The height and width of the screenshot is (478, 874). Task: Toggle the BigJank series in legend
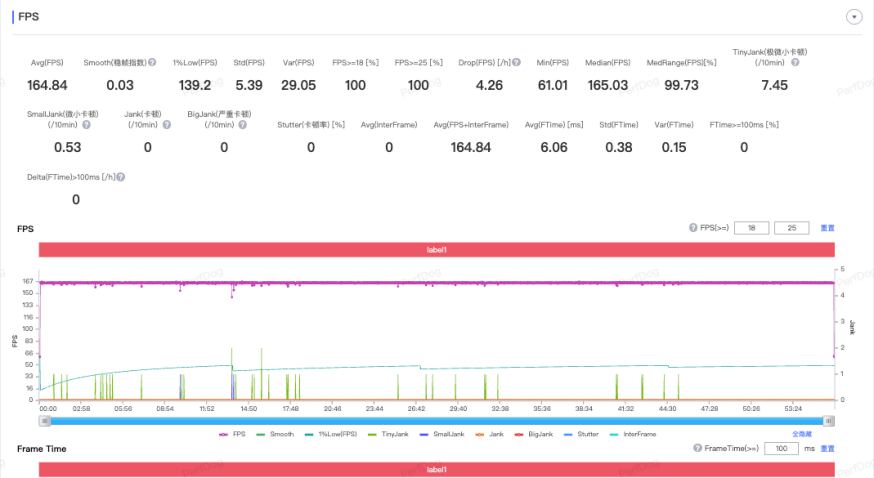pos(533,434)
